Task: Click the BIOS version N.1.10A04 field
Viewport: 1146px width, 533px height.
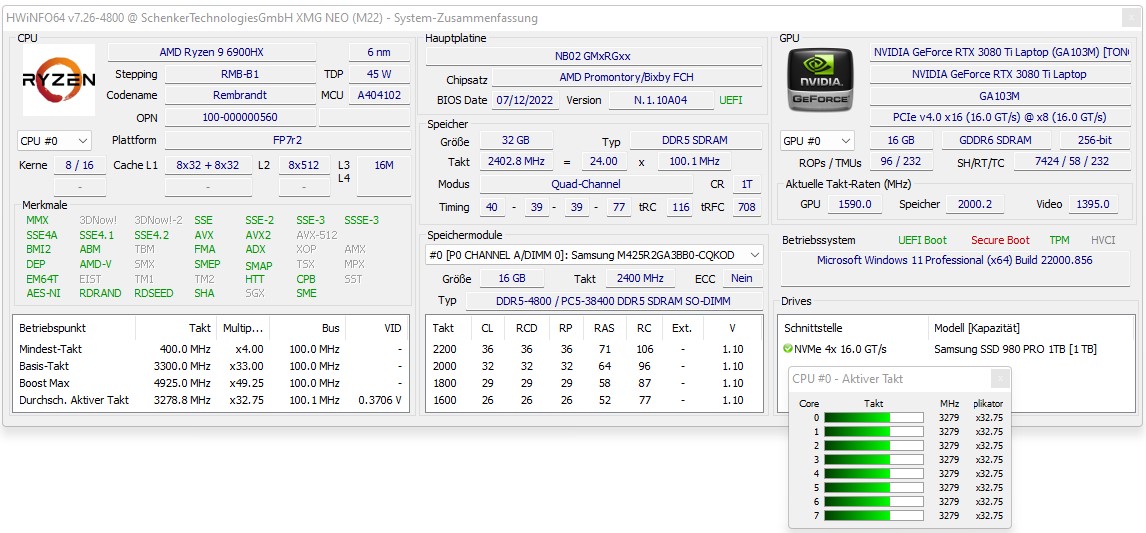Action: tap(661, 100)
